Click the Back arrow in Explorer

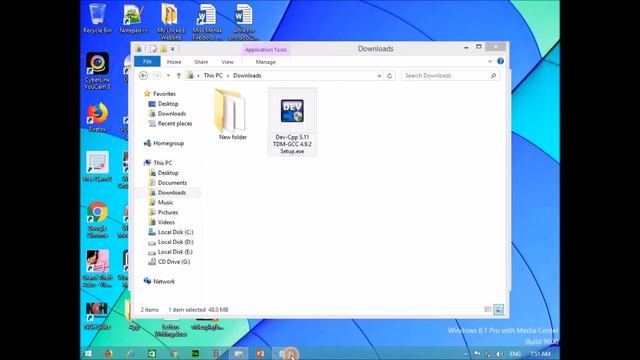143,76
